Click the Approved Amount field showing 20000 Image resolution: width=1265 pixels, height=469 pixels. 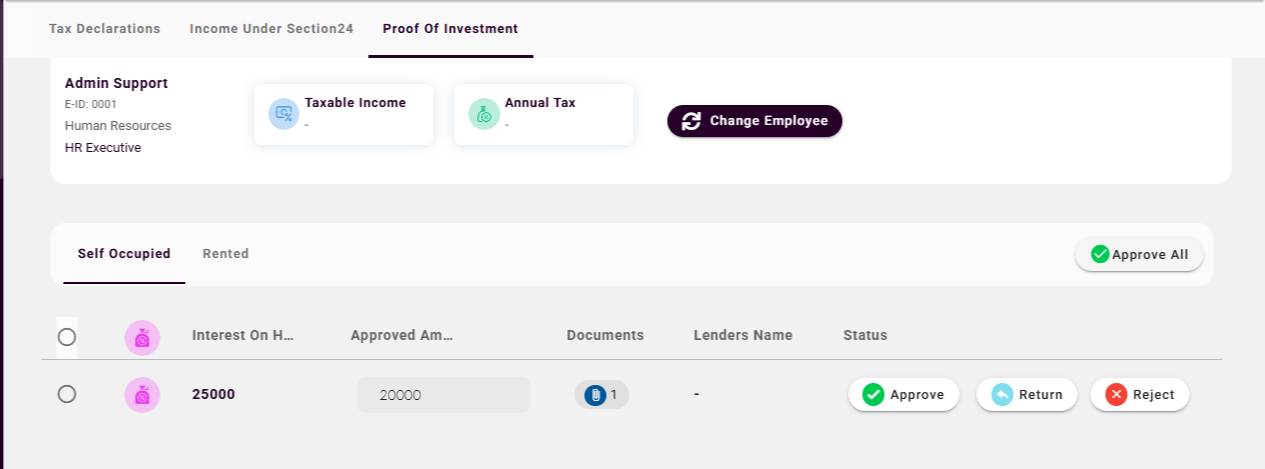(443, 395)
